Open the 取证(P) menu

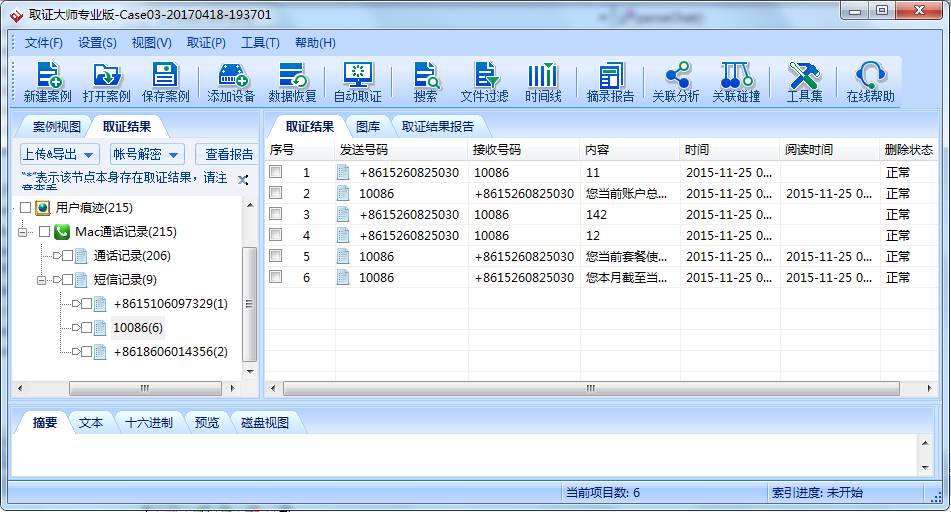coord(206,43)
